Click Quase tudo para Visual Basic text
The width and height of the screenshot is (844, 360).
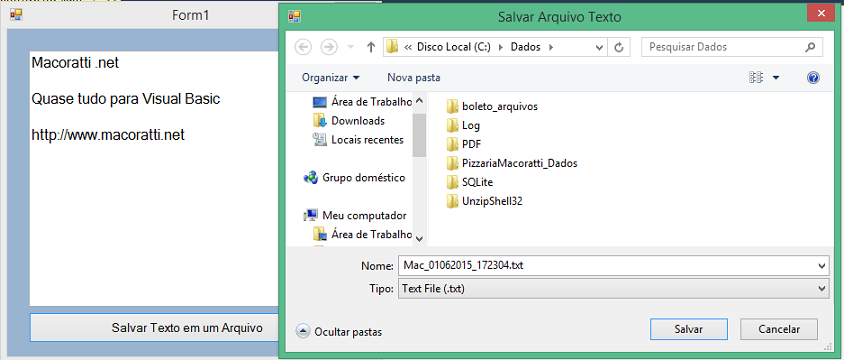(126, 99)
